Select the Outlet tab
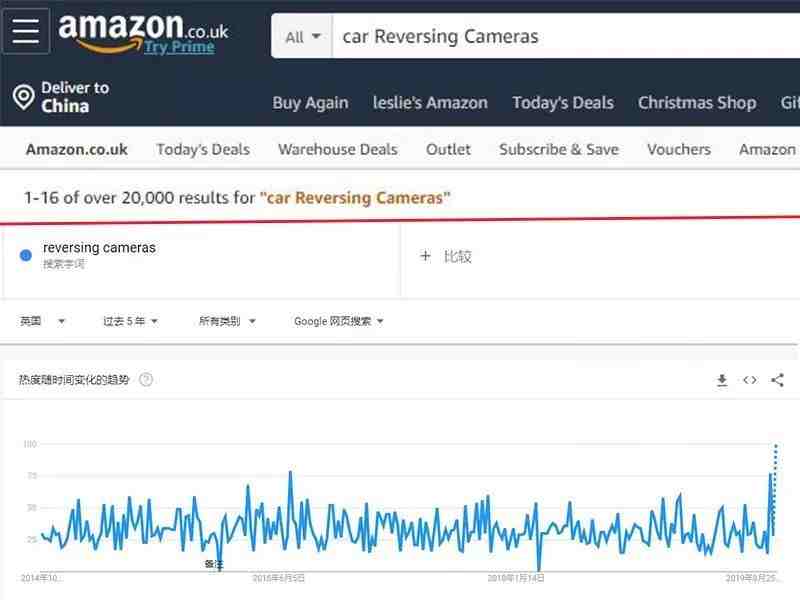Screen dimensions: 800x600 (448, 149)
